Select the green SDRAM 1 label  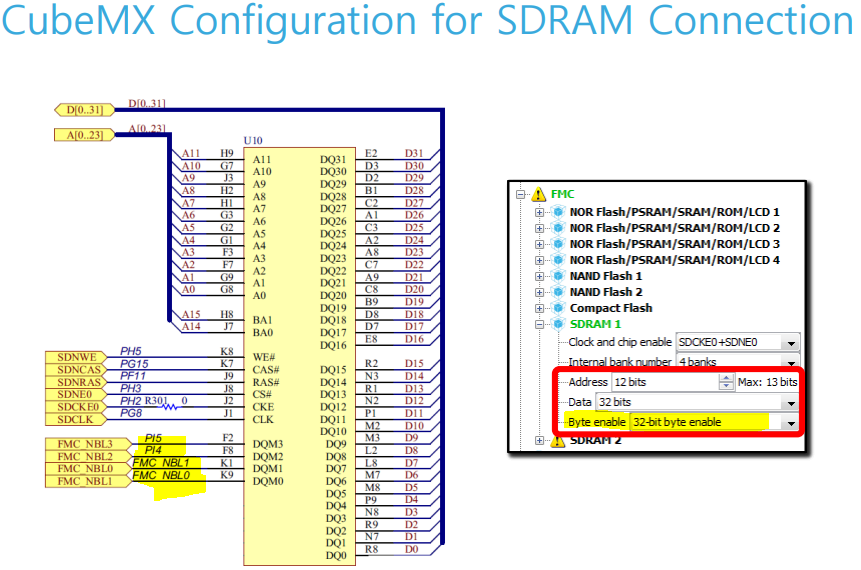(x=595, y=324)
